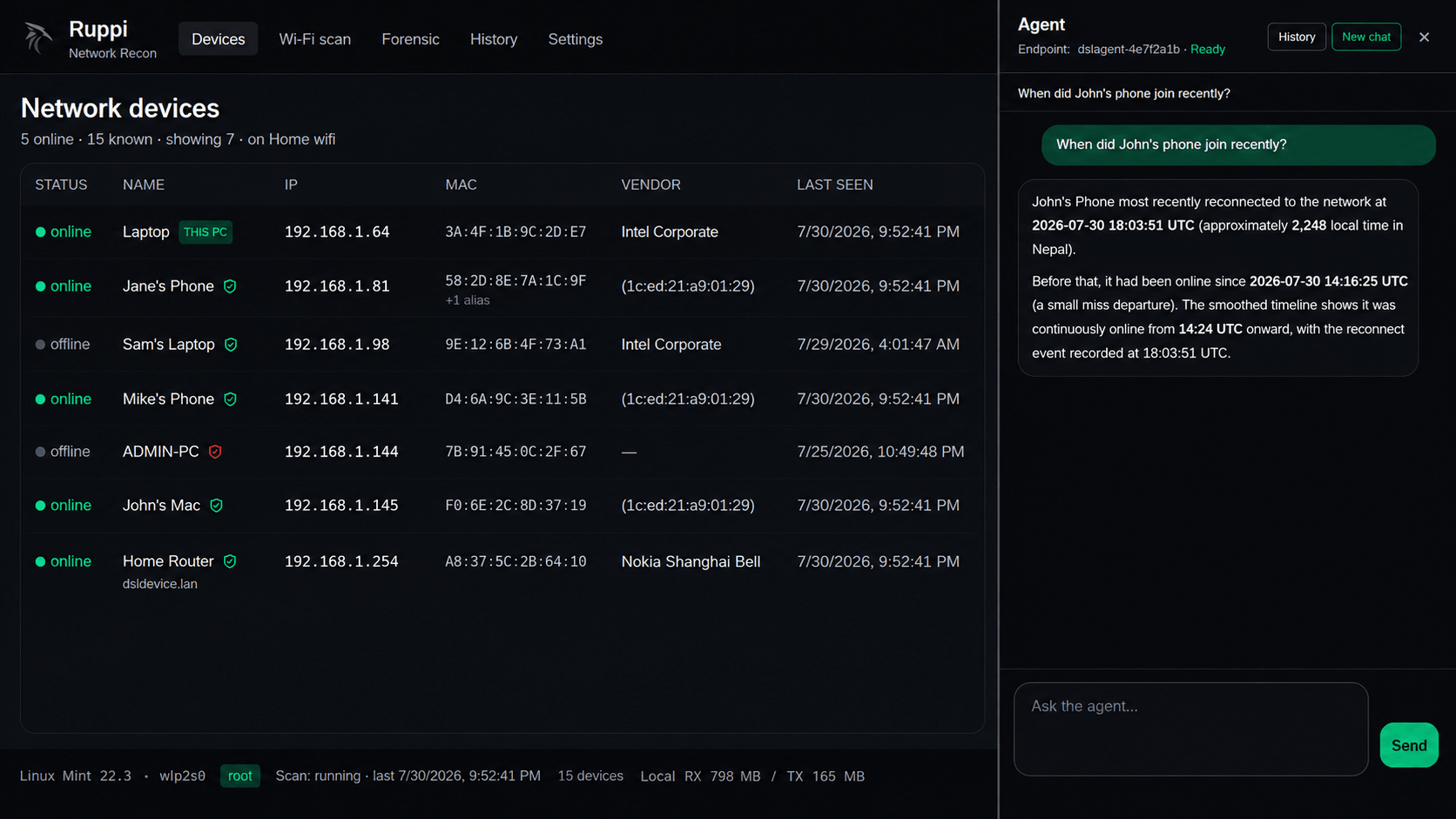The height and width of the screenshot is (819, 1456).
Task: Click the wlp2s0 interface label
Action: [x=182, y=775]
